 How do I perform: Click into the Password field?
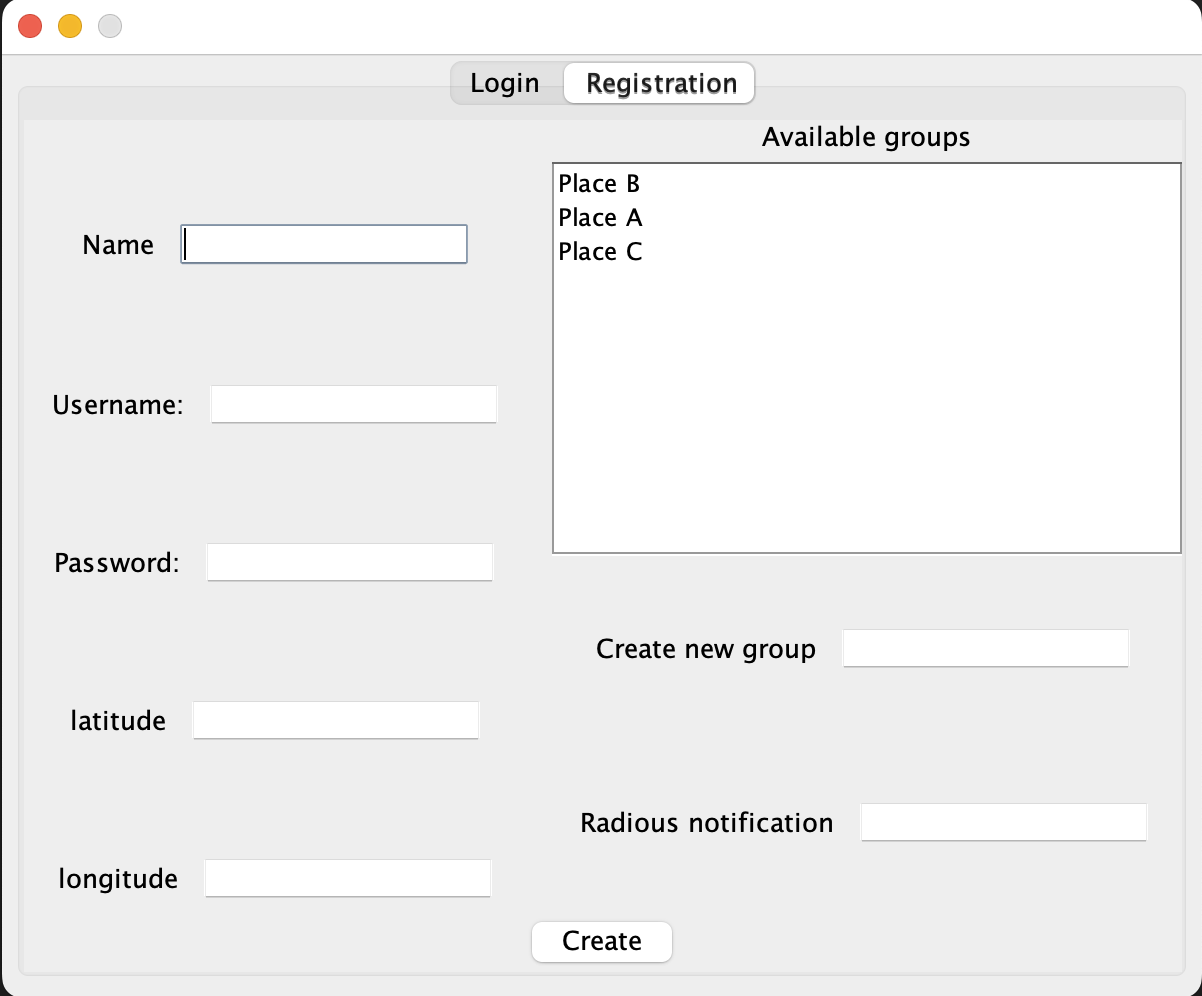click(x=350, y=563)
